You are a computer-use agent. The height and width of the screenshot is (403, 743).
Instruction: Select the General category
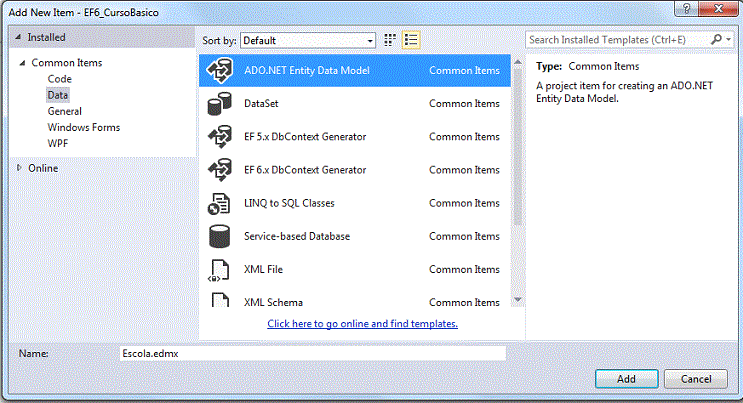coord(64,111)
